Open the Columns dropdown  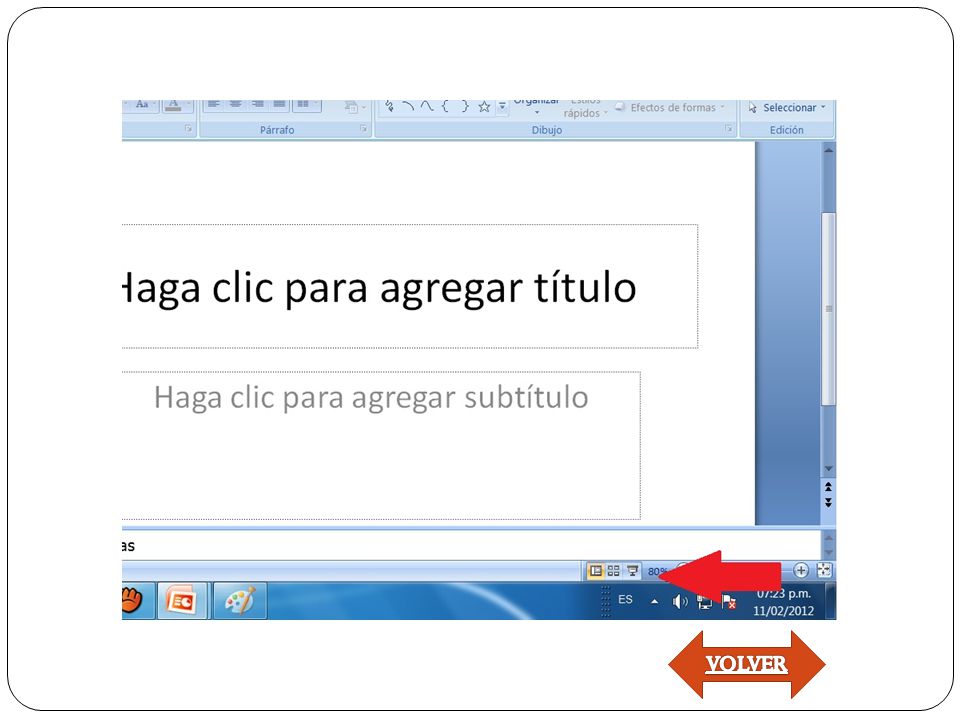(x=307, y=104)
